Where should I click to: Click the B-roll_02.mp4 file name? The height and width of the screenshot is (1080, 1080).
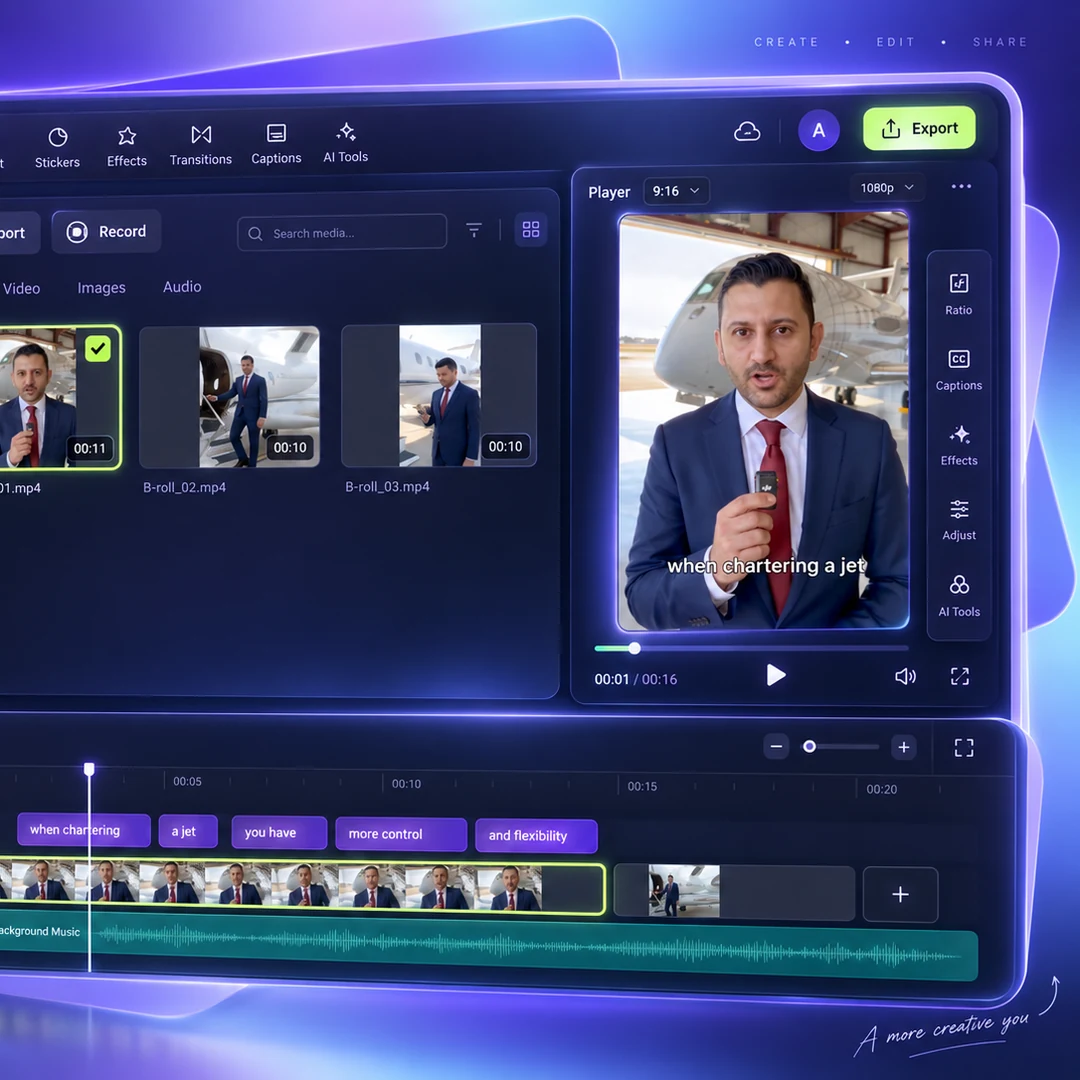point(184,487)
